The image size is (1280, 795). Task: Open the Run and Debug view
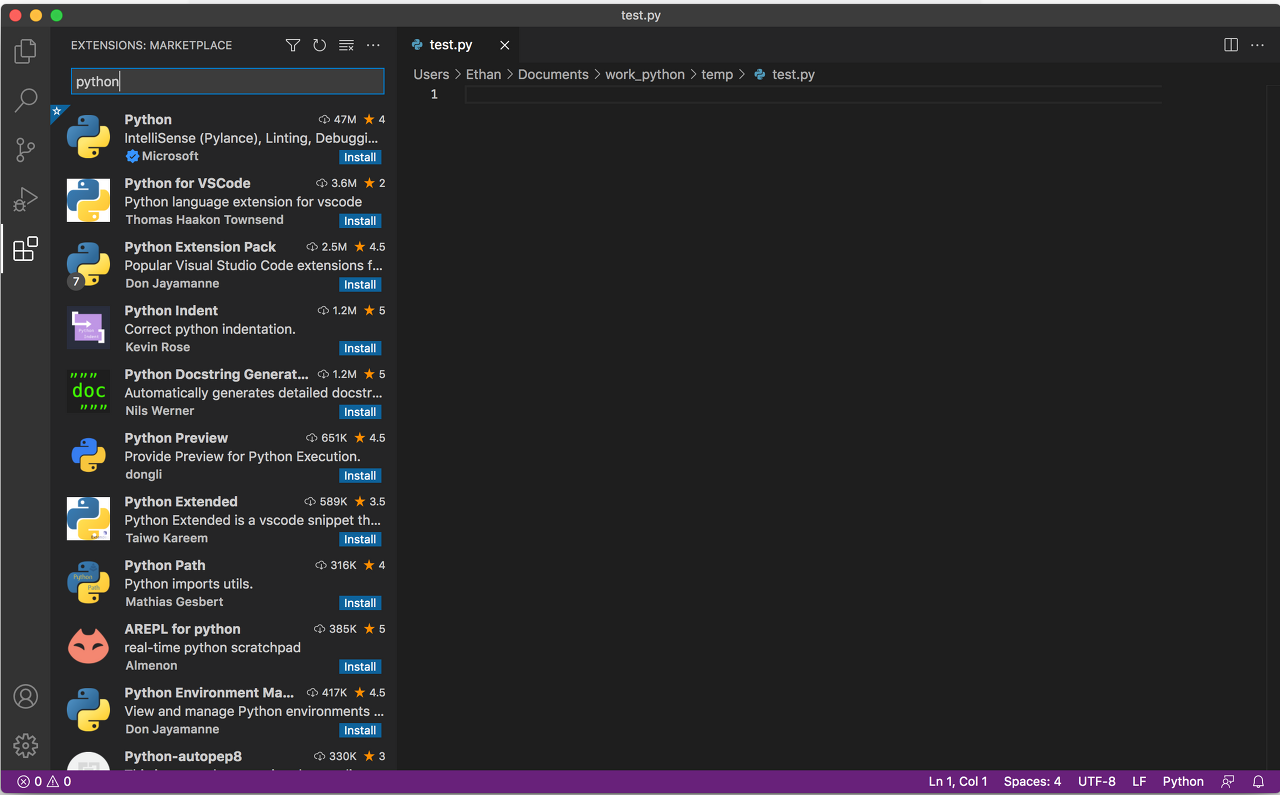click(x=26, y=200)
